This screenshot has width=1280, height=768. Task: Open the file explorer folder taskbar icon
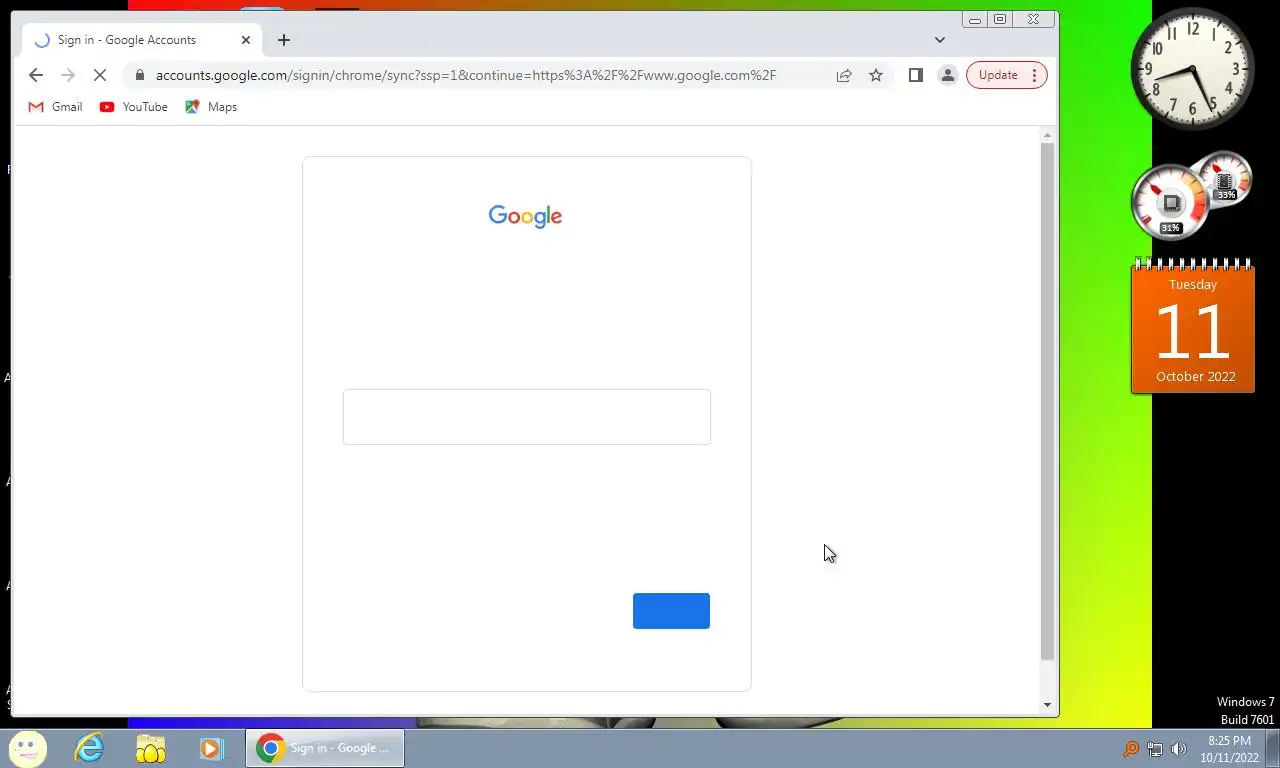tap(150, 748)
